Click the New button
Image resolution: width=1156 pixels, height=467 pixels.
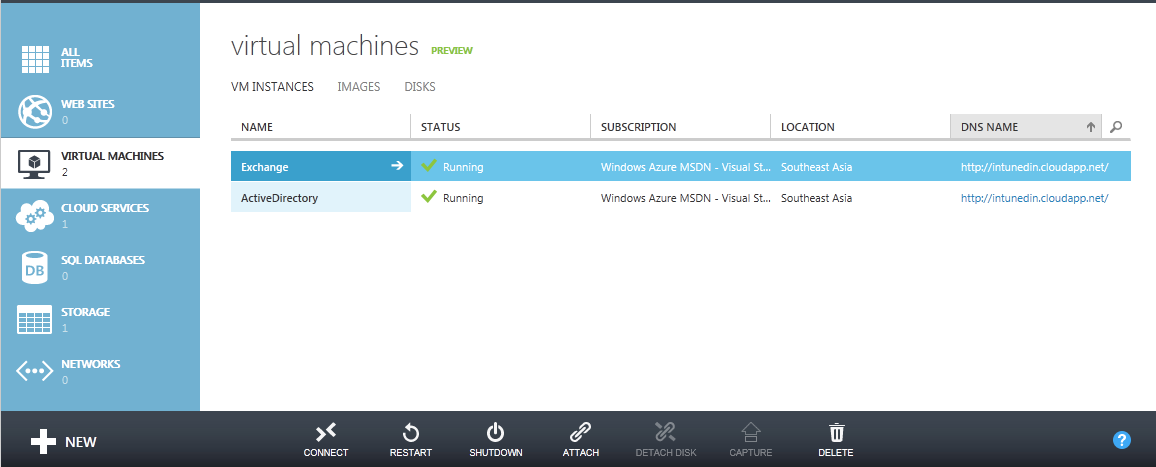[64, 441]
